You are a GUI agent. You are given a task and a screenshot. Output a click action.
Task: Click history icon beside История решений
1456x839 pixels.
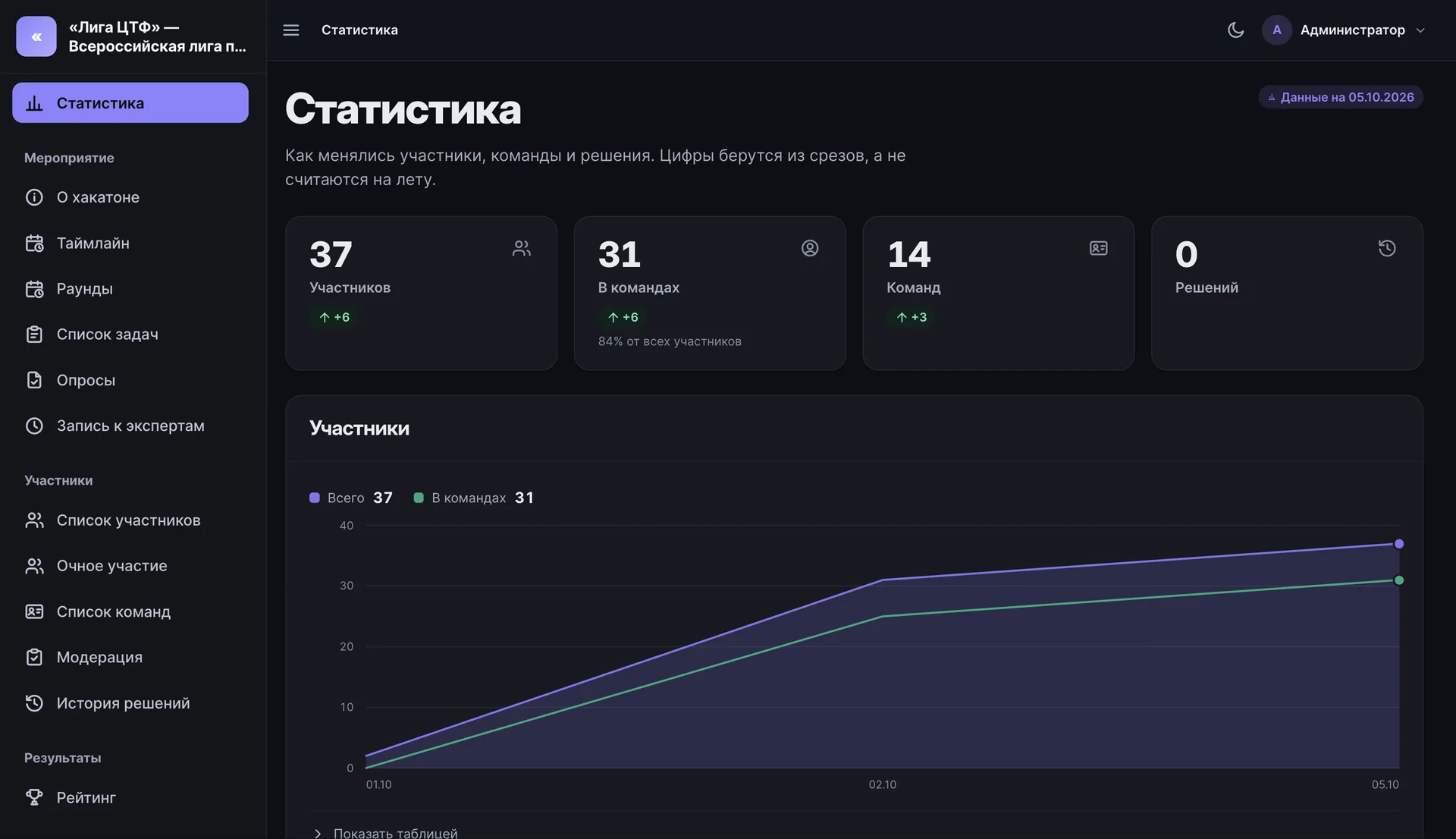34,703
